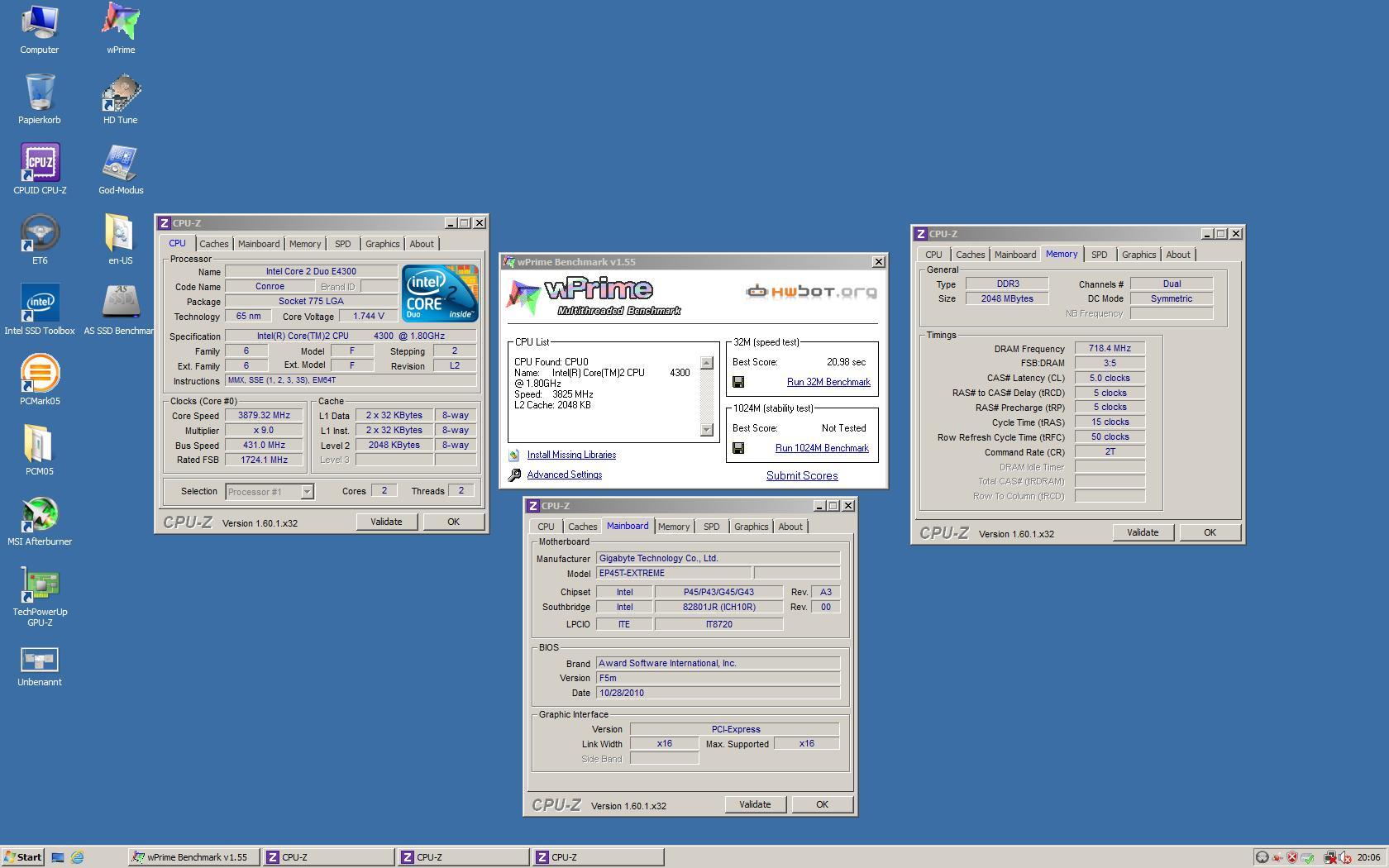The height and width of the screenshot is (868, 1389).
Task: Open the God-Modus desktop icon
Action: point(121,169)
